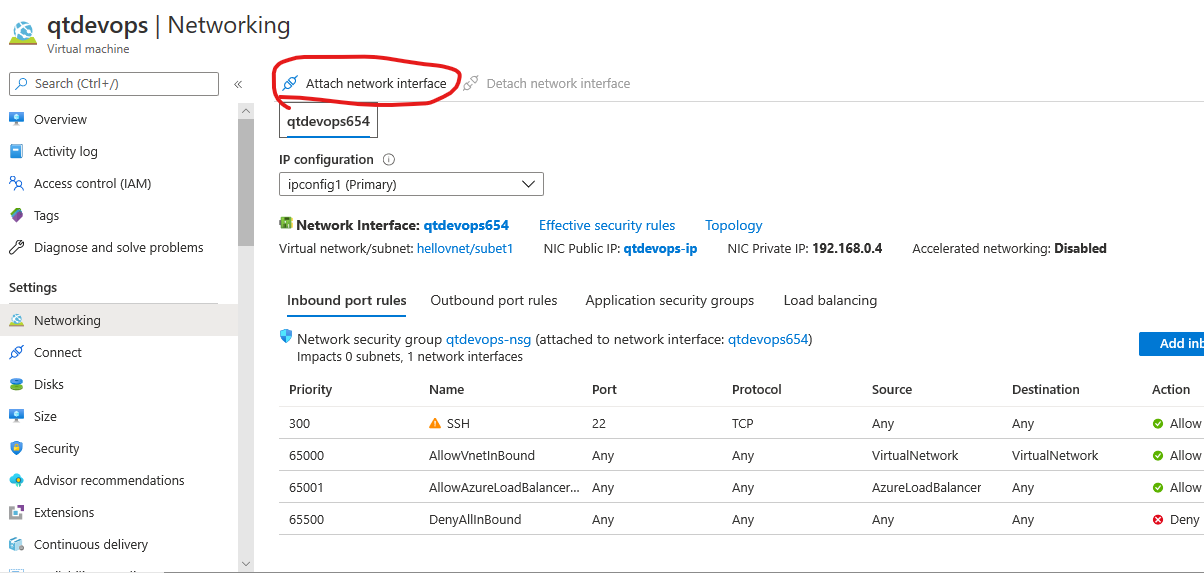Open the qtdevops-ip public IP link
The image size is (1204, 573).
click(x=660, y=248)
